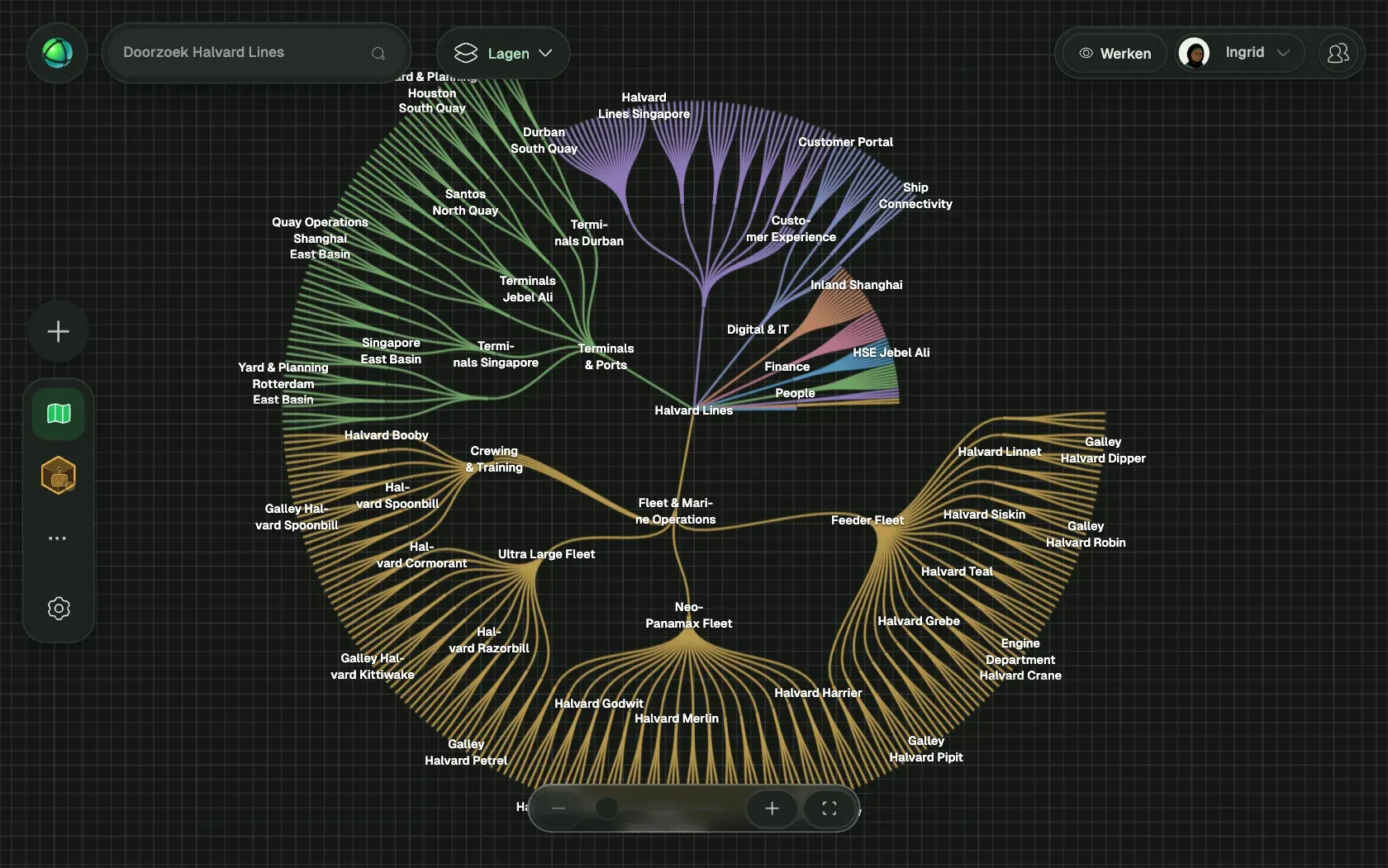Open the orange hexagon box icon
Viewport: 1388px width, 868px height.
point(59,476)
